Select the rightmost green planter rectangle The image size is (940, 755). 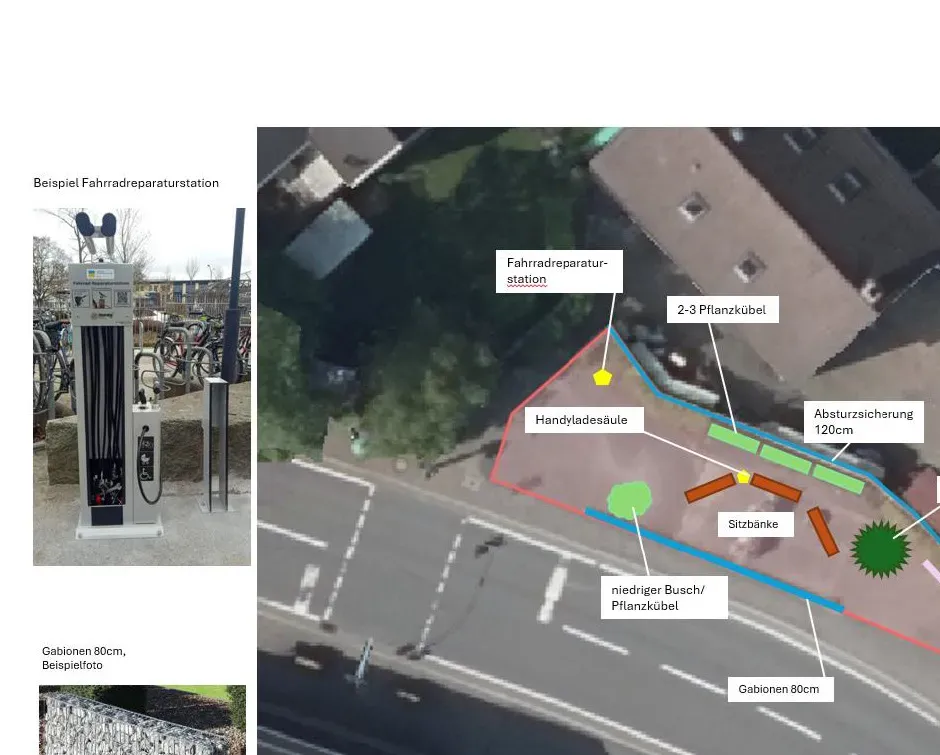[x=837, y=479]
